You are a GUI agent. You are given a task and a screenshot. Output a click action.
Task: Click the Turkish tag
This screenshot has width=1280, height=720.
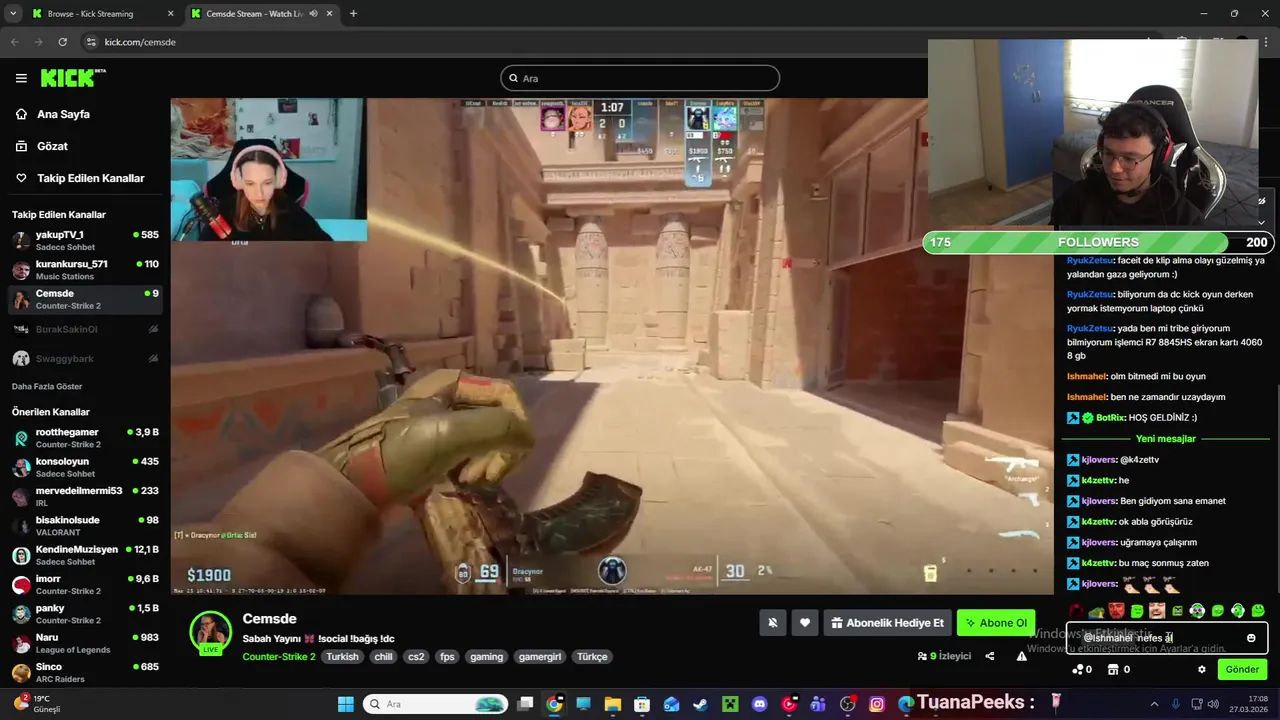pyautogui.click(x=342, y=657)
